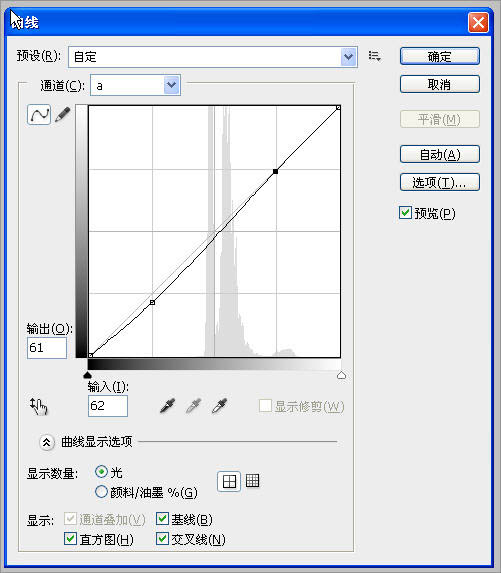
Task: Click the white point slider triangle
Action: 341,375
